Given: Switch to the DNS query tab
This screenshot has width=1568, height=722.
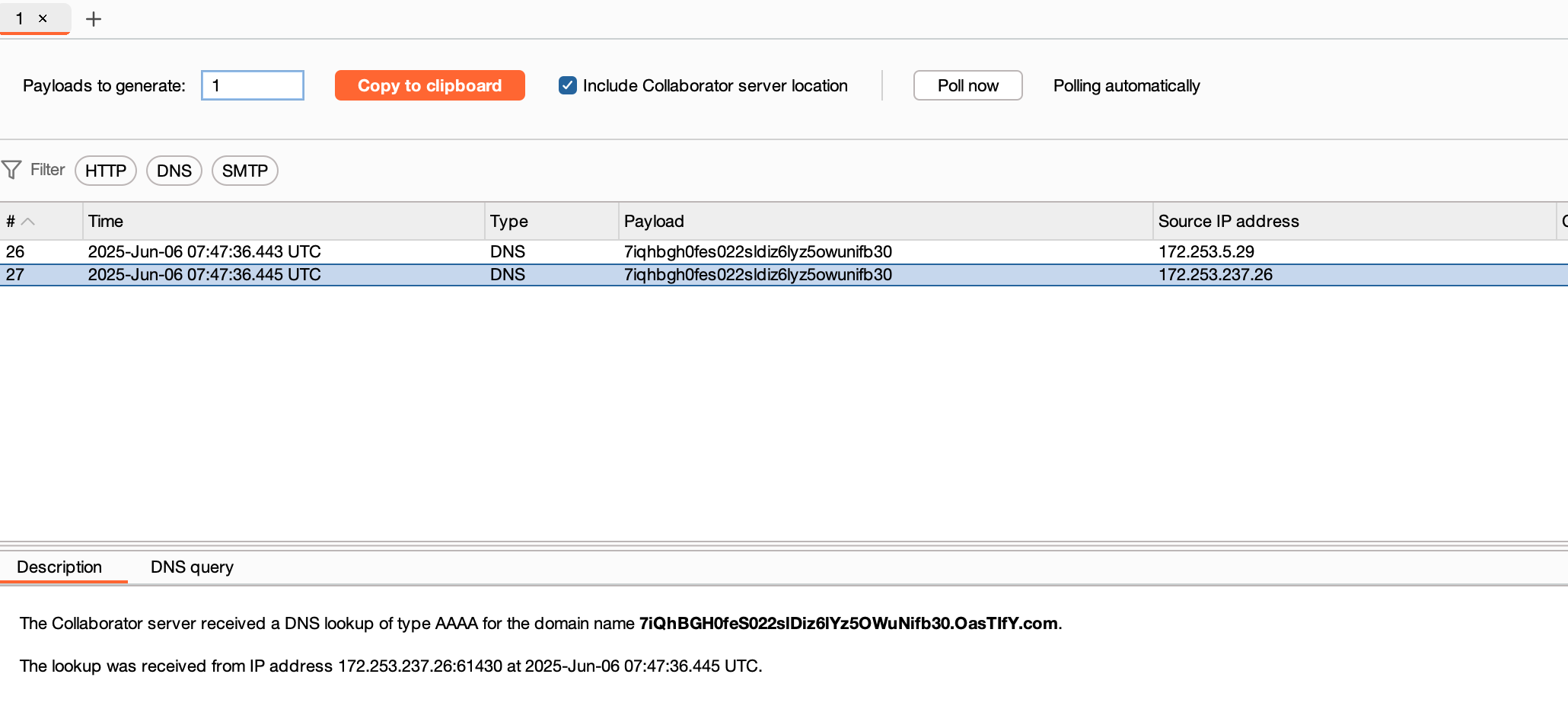Looking at the screenshot, I should pos(192,567).
